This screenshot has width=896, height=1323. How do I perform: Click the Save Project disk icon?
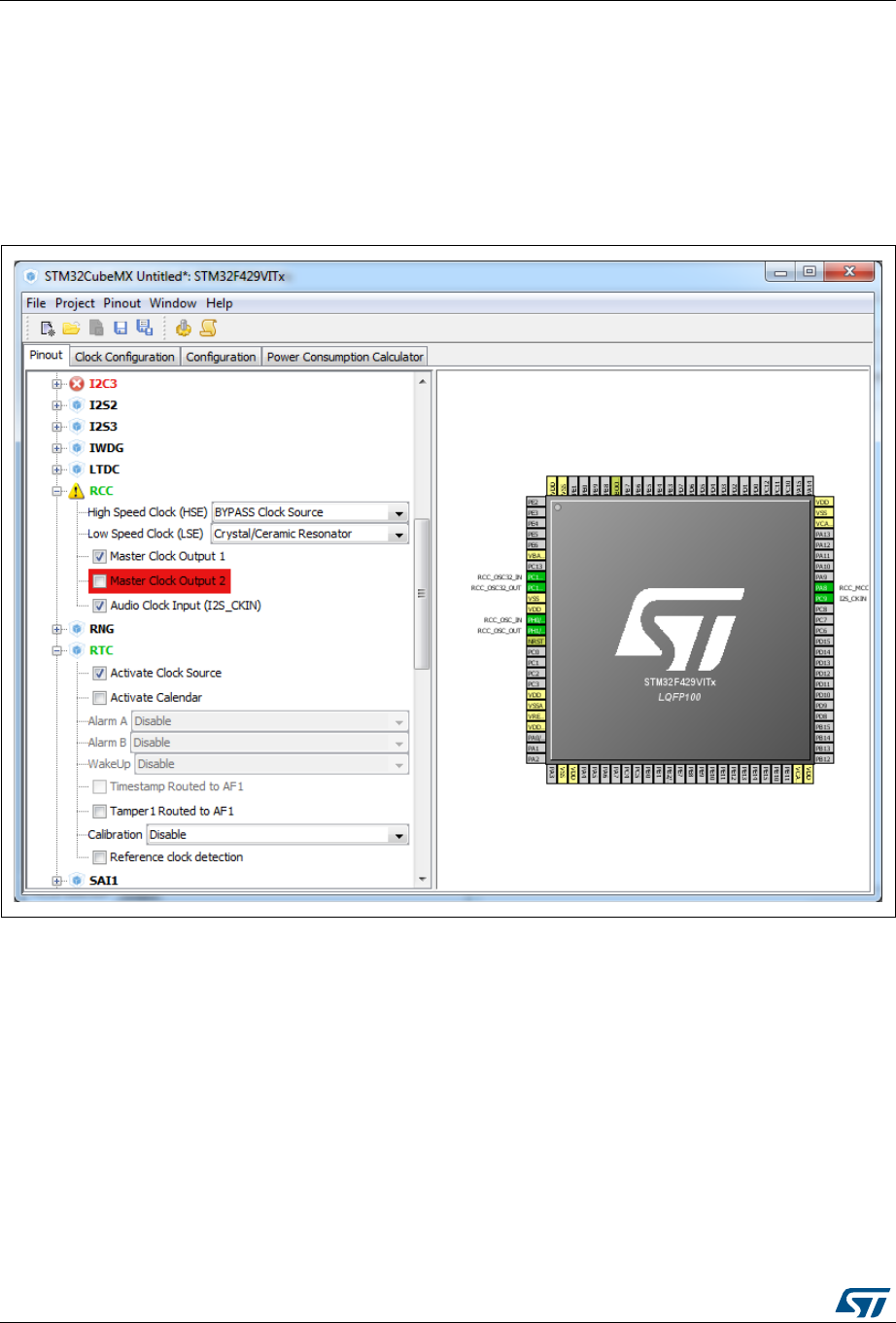pyautogui.click(x=120, y=329)
